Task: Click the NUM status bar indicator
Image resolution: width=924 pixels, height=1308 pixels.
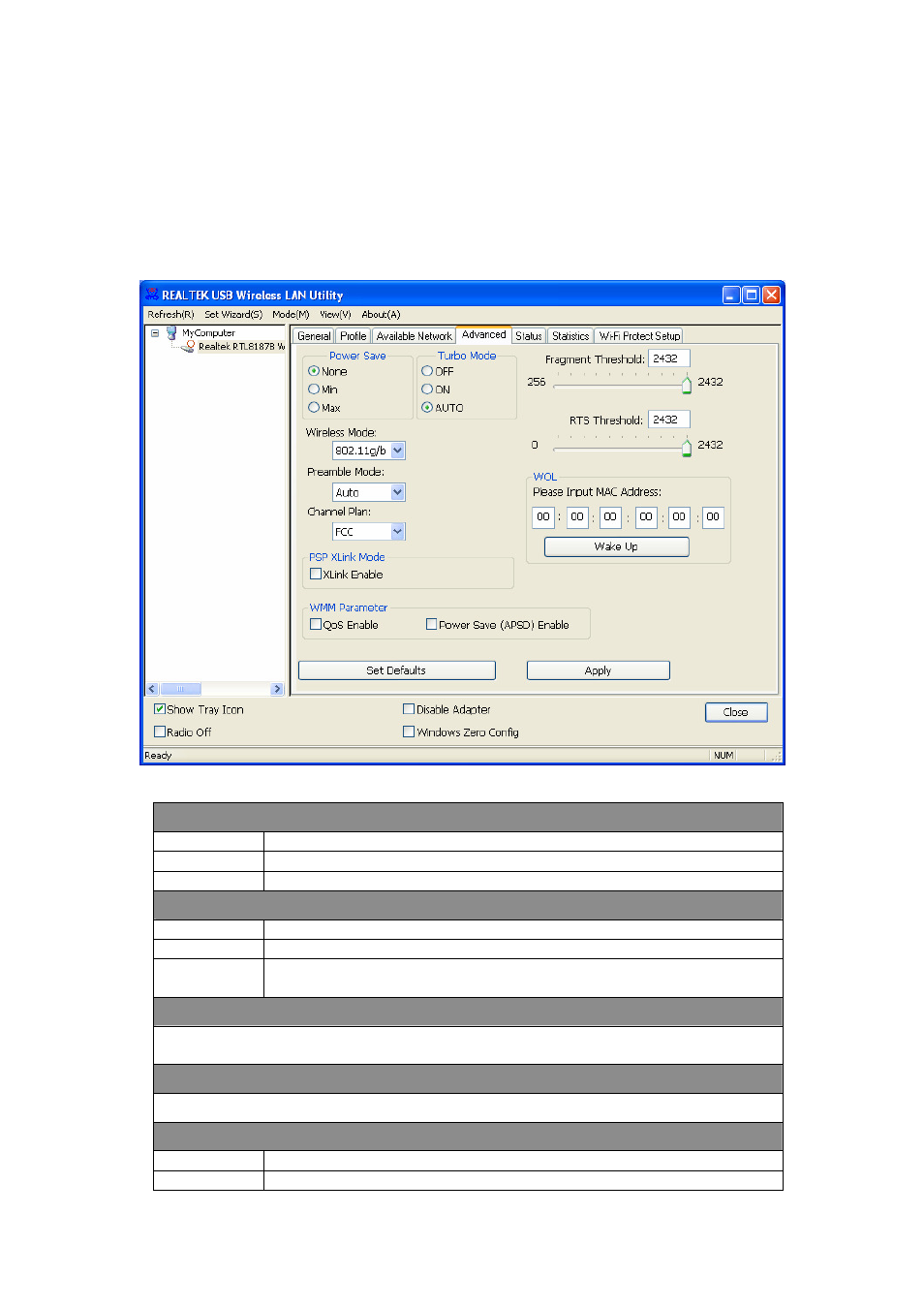Action: pos(724,756)
